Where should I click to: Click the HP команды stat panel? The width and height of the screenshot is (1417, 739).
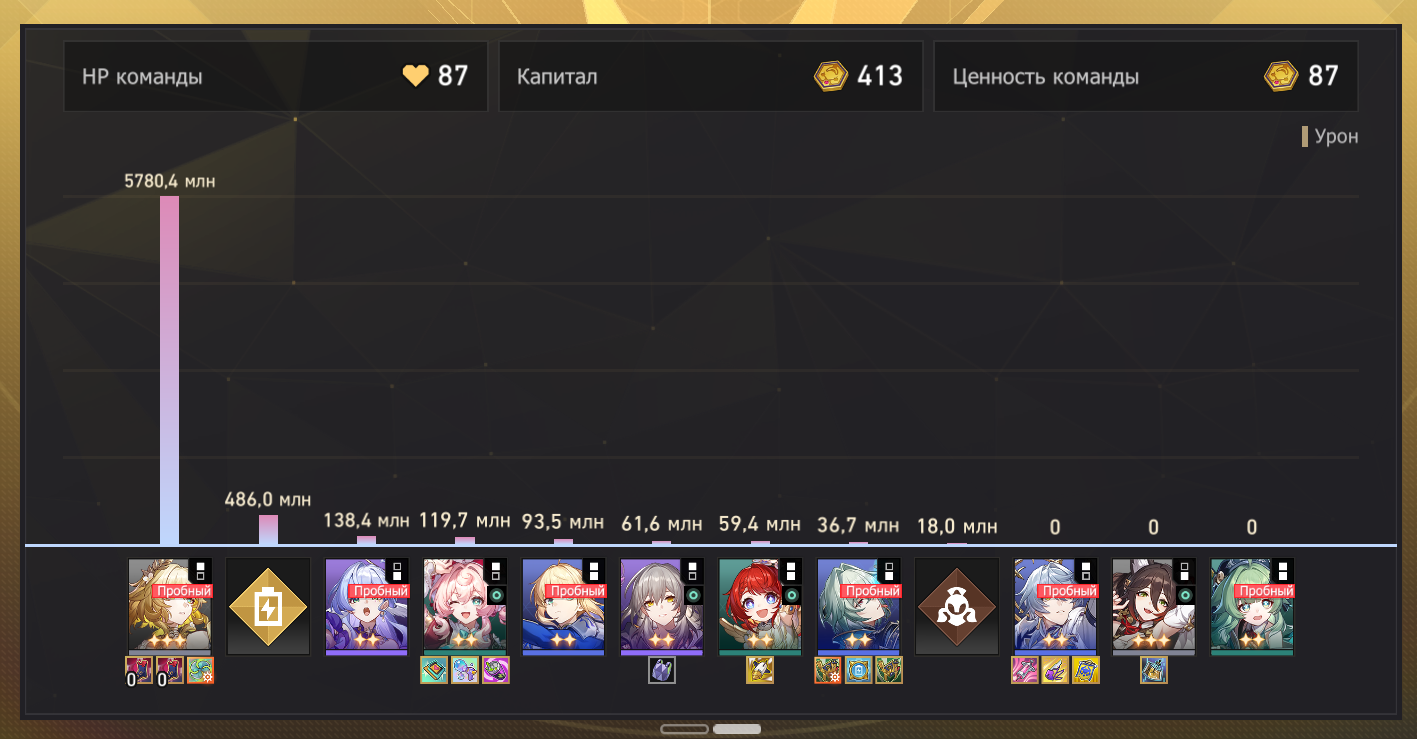tap(276, 76)
